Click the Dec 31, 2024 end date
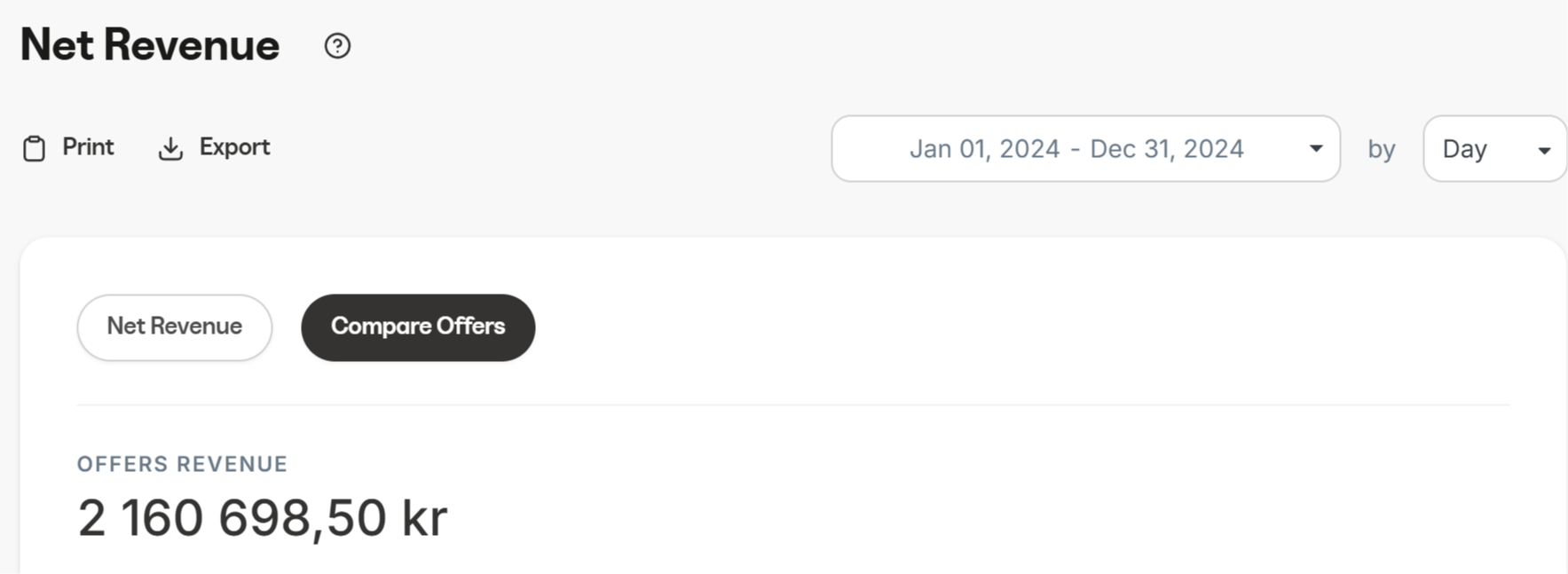 pos(1166,149)
